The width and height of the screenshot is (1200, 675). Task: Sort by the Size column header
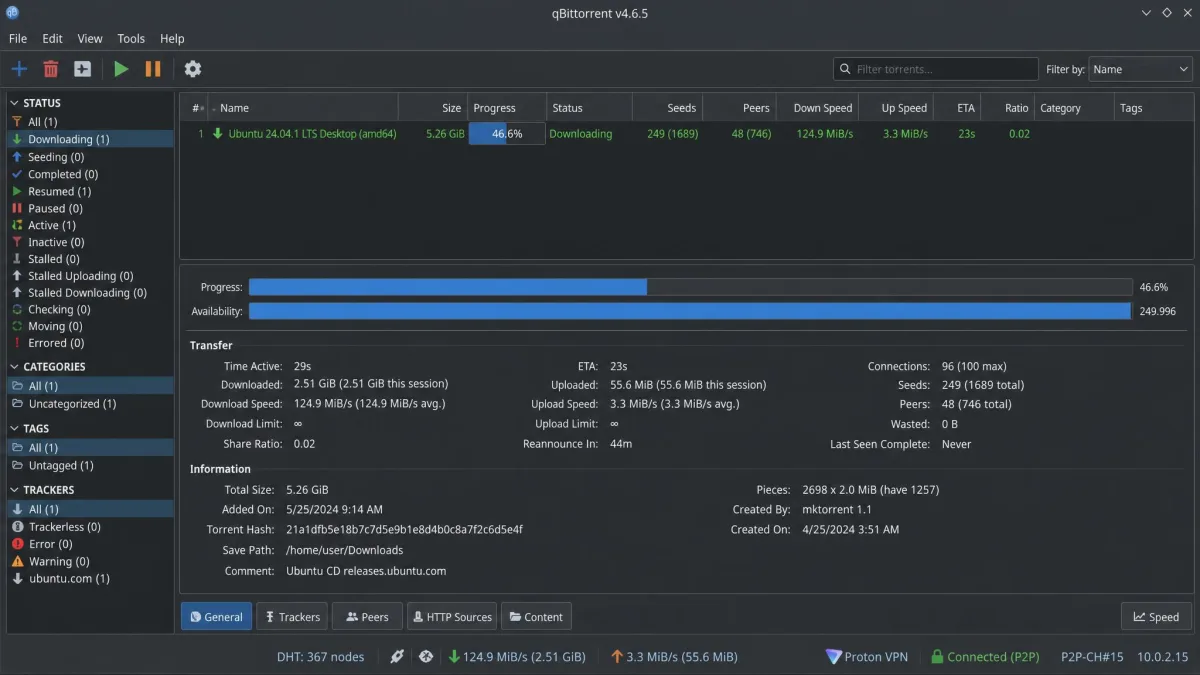click(433, 108)
